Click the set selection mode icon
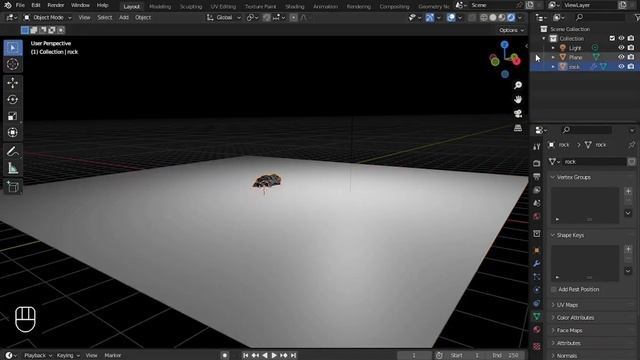The width and height of the screenshot is (640, 360). coord(25,30)
